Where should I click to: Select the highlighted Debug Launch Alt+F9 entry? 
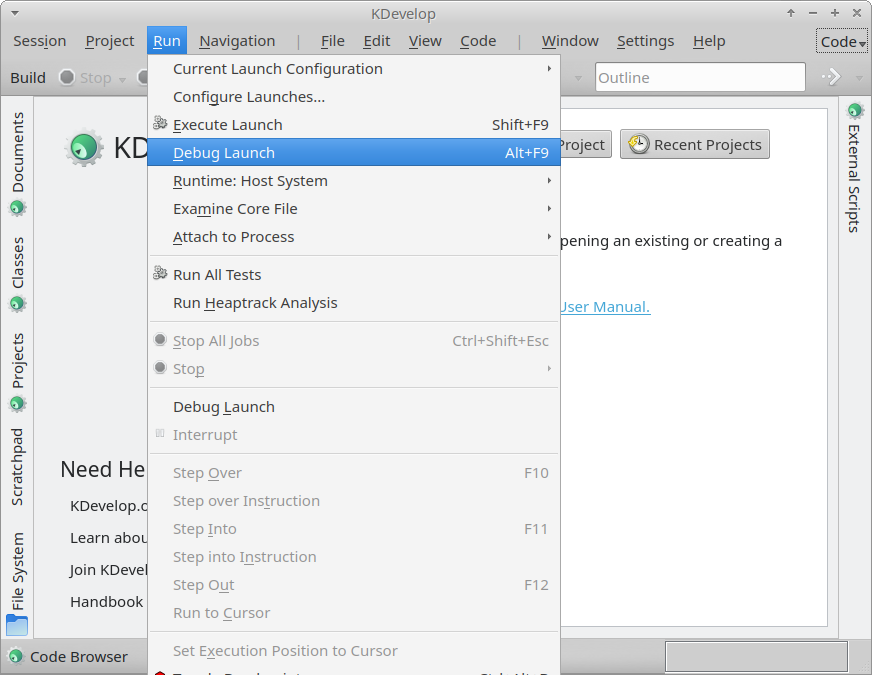[354, 152]
